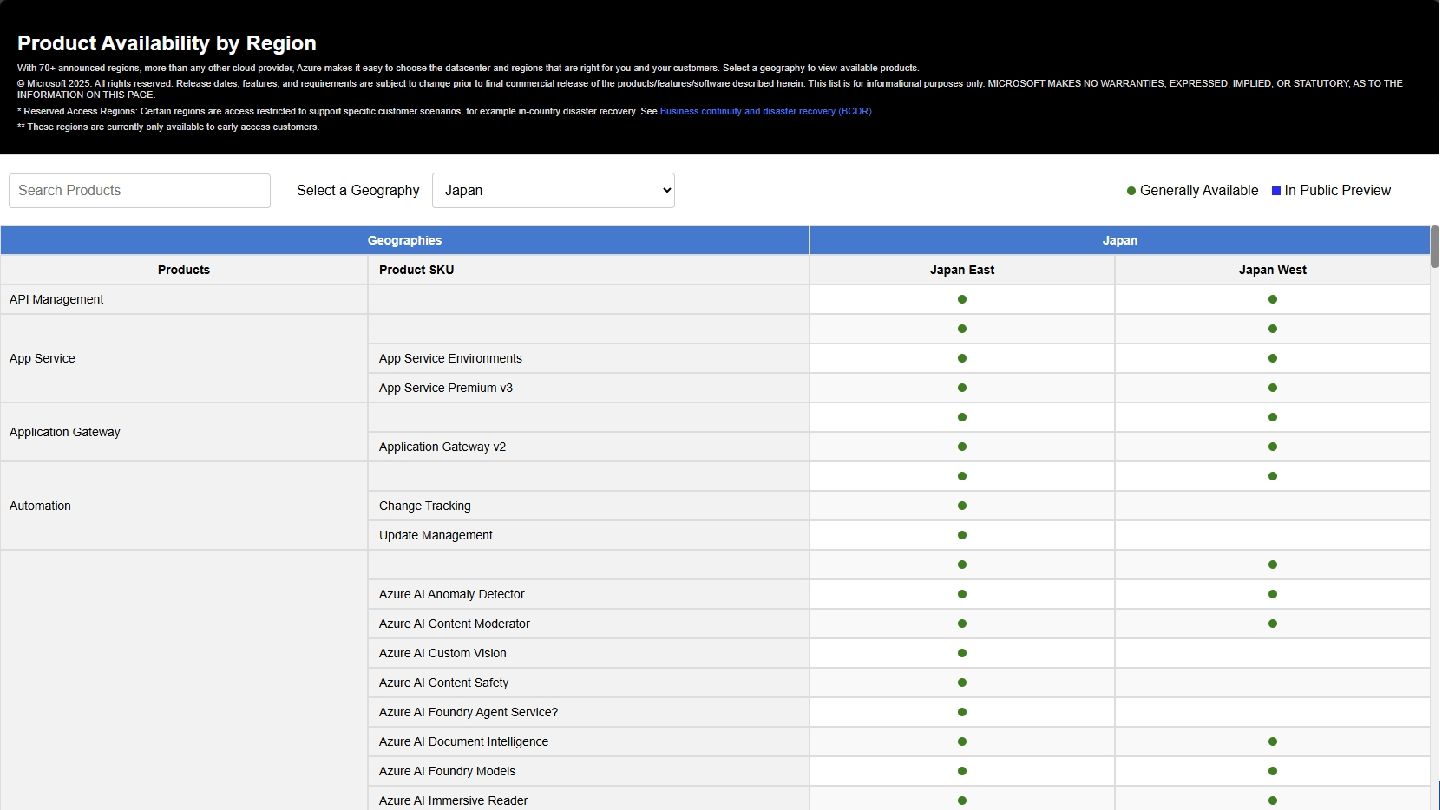Select the Azure AI Content Moderator SKU text
Screen dimensions: 1440x810
click(454, 623)
